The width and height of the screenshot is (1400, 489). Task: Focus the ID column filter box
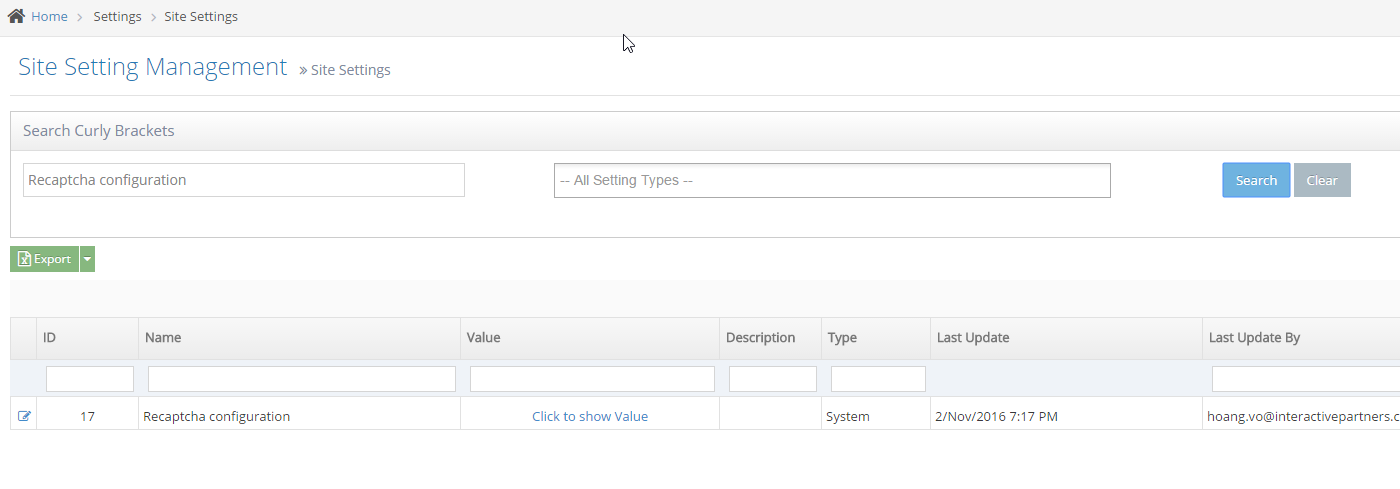89,379
